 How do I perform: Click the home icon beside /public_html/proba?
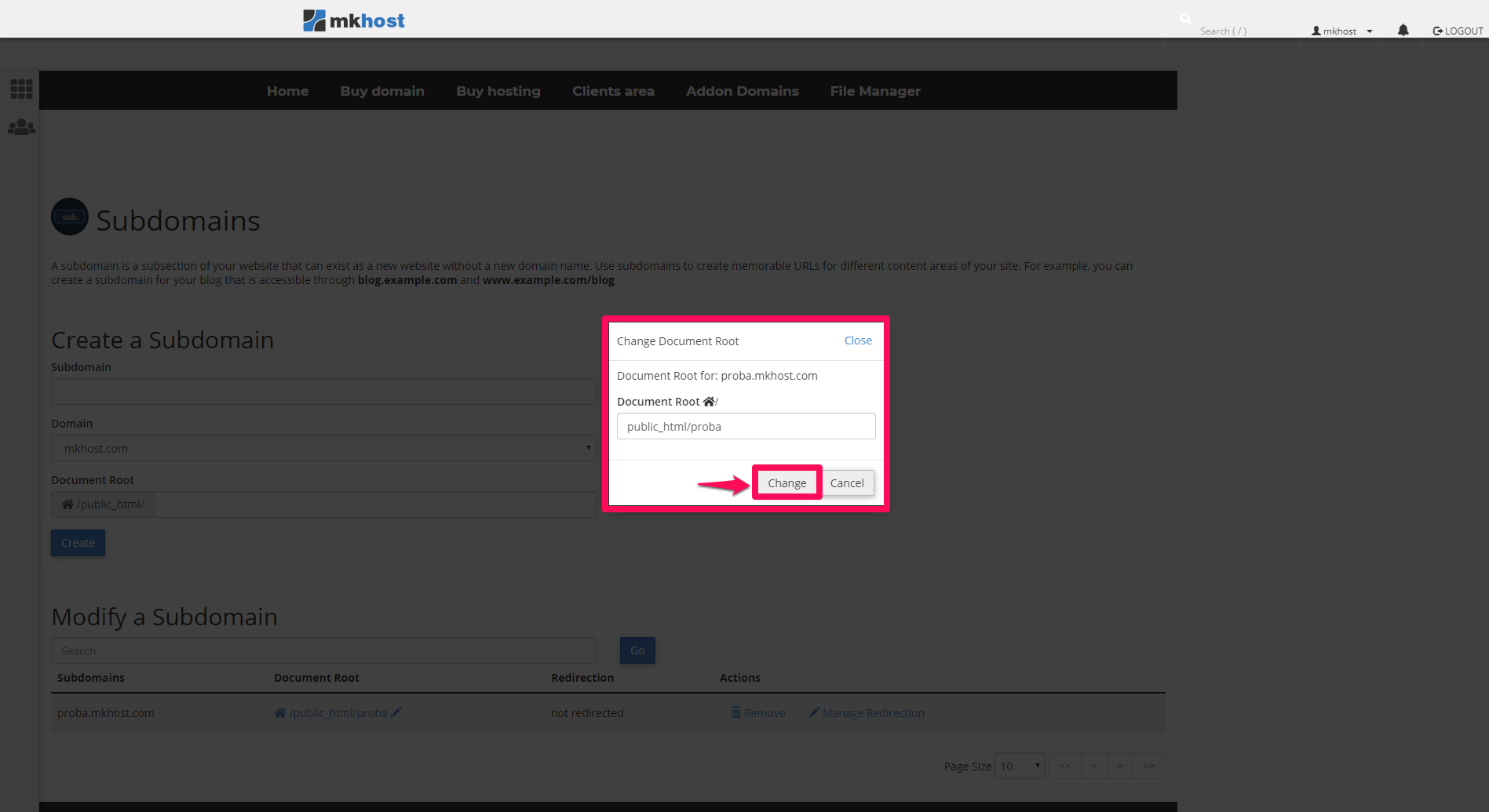point(279,713)
